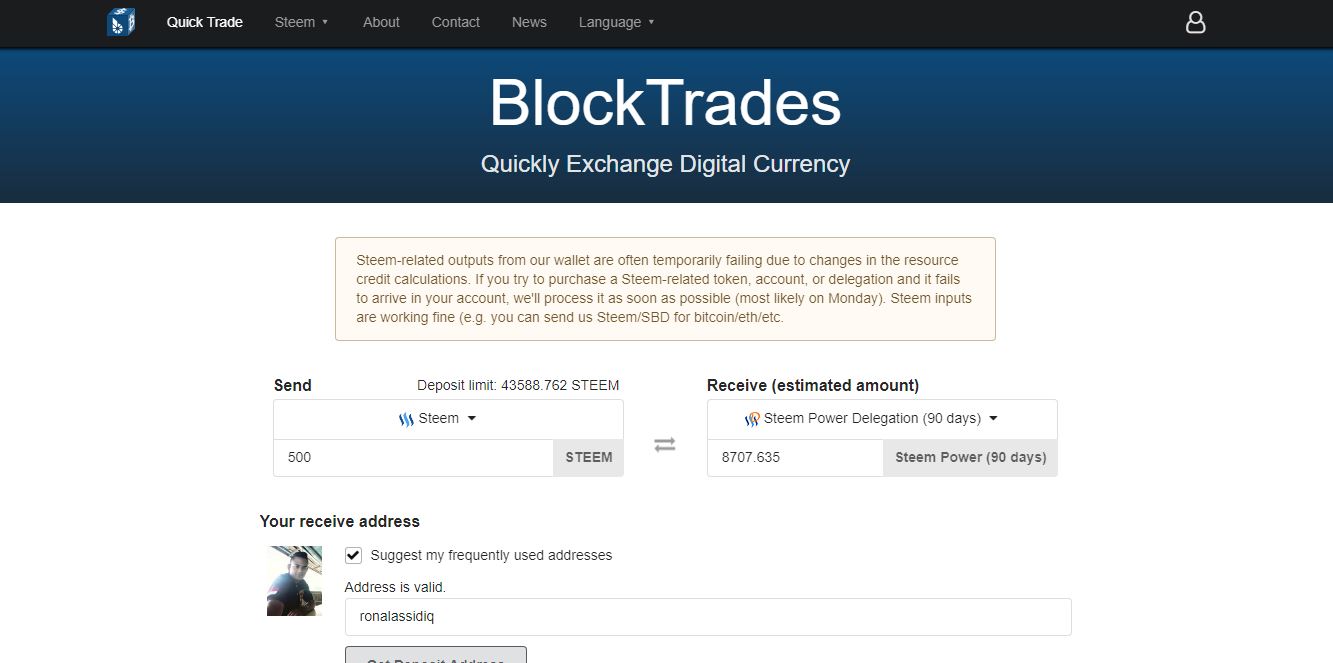Open the News page
1333x663 pixels.
[529, 22]
